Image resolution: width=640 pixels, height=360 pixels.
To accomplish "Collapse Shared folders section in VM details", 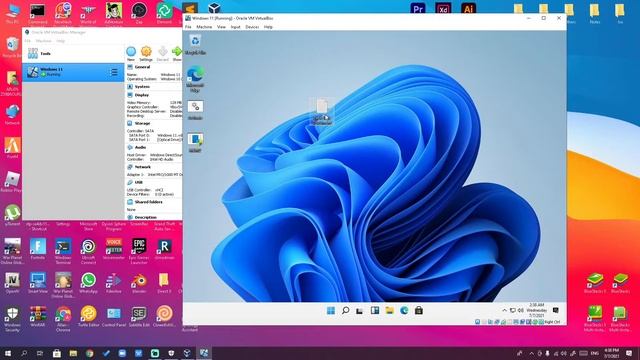I will click(x=149, y=202).
